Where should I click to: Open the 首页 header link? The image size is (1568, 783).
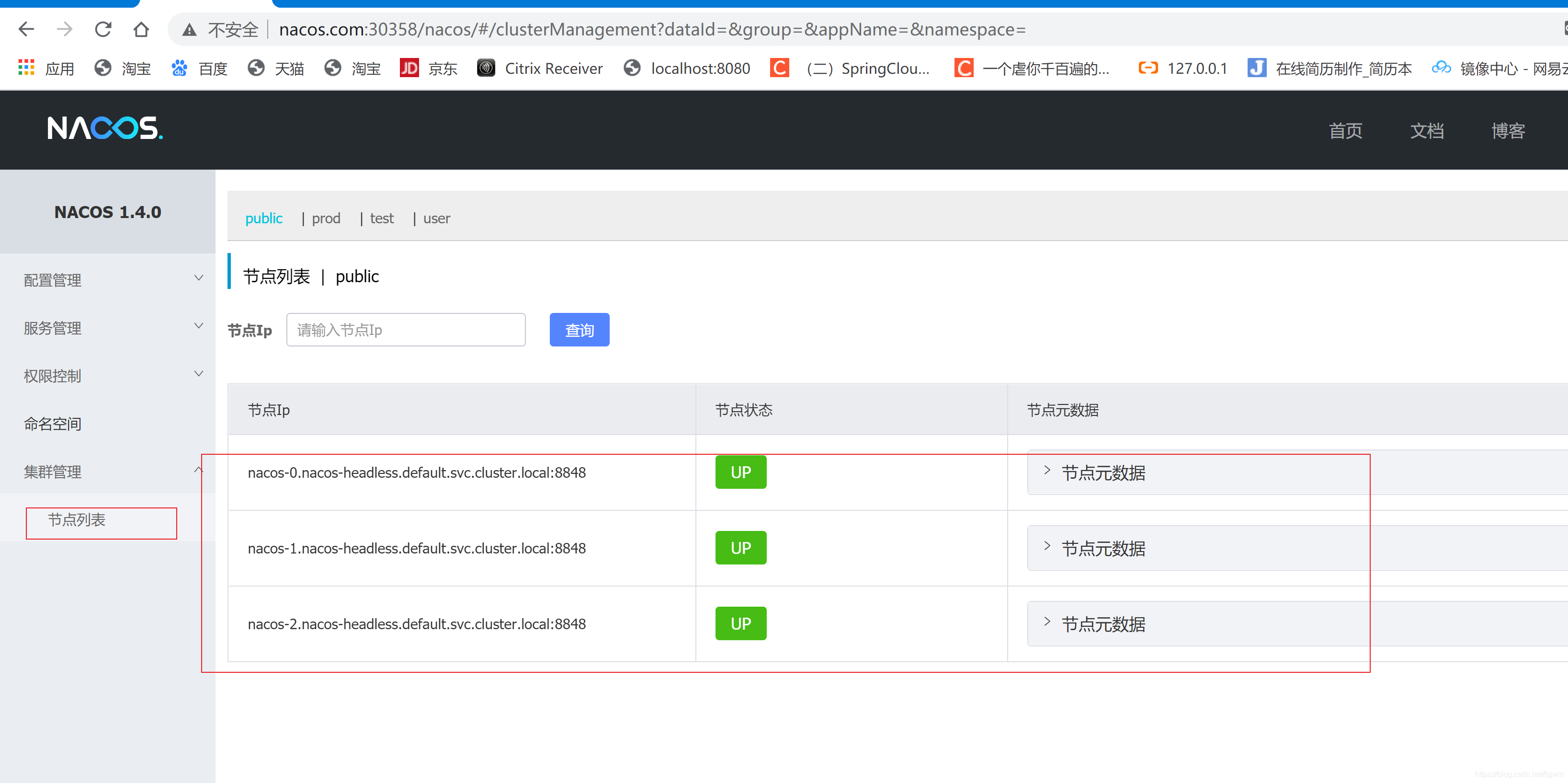(x=1345, y=131)
